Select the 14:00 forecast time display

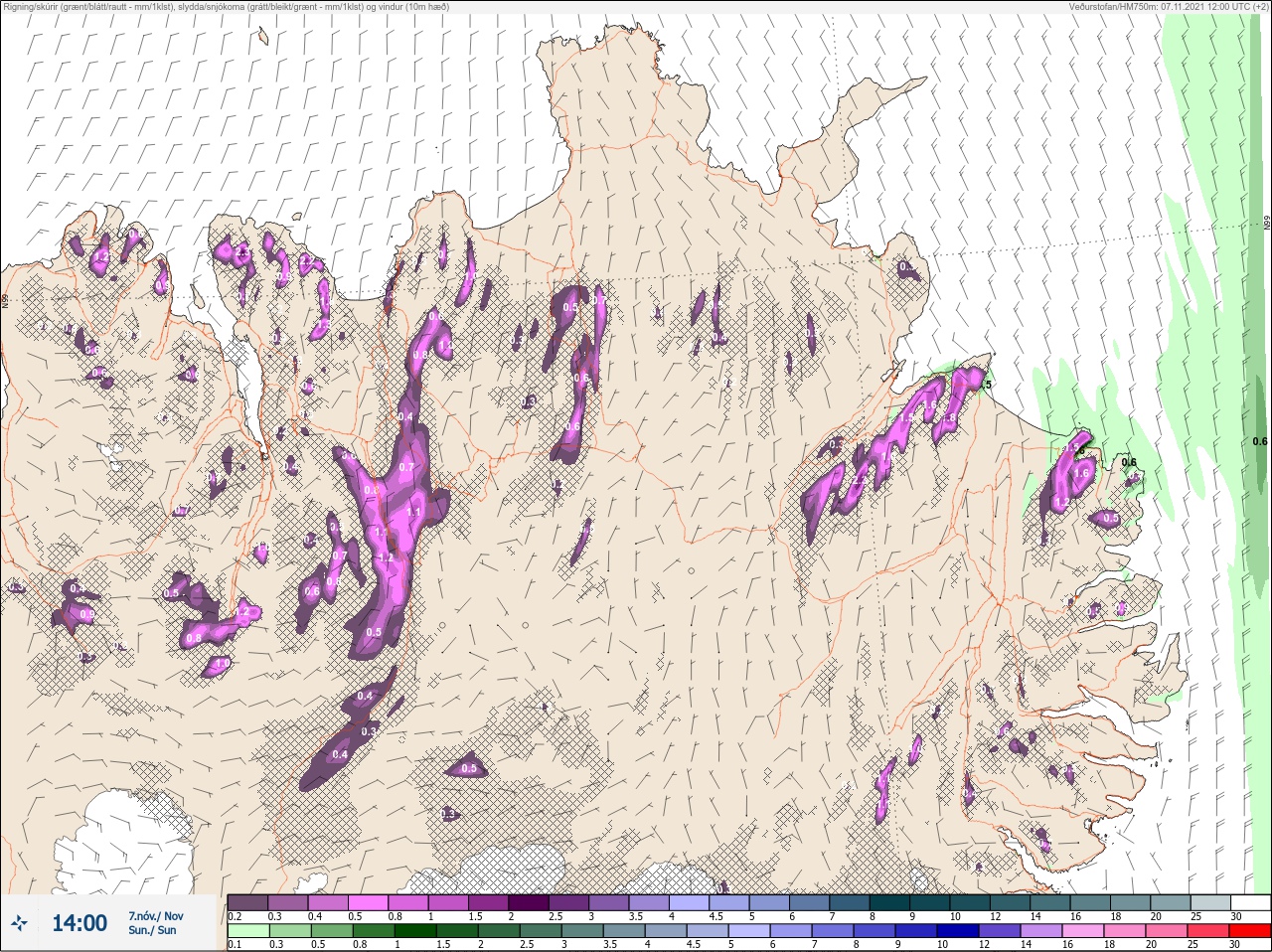79,923
